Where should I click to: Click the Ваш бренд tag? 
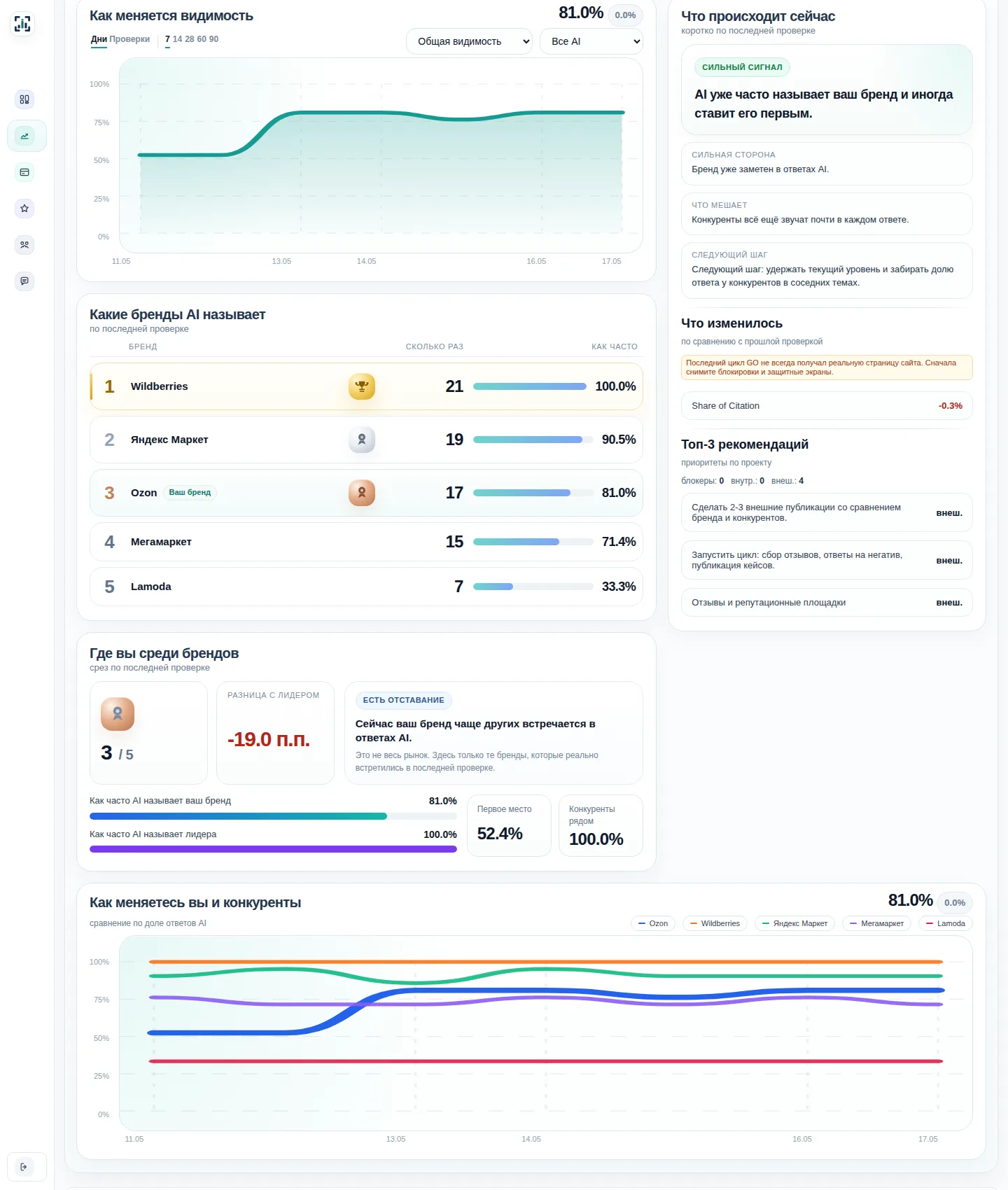(190, 493)
